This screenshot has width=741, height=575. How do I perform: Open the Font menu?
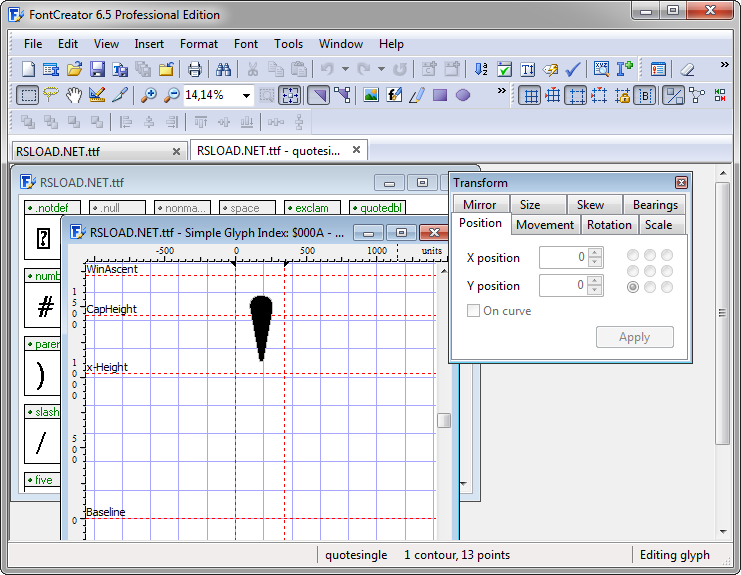coord(246,44)
